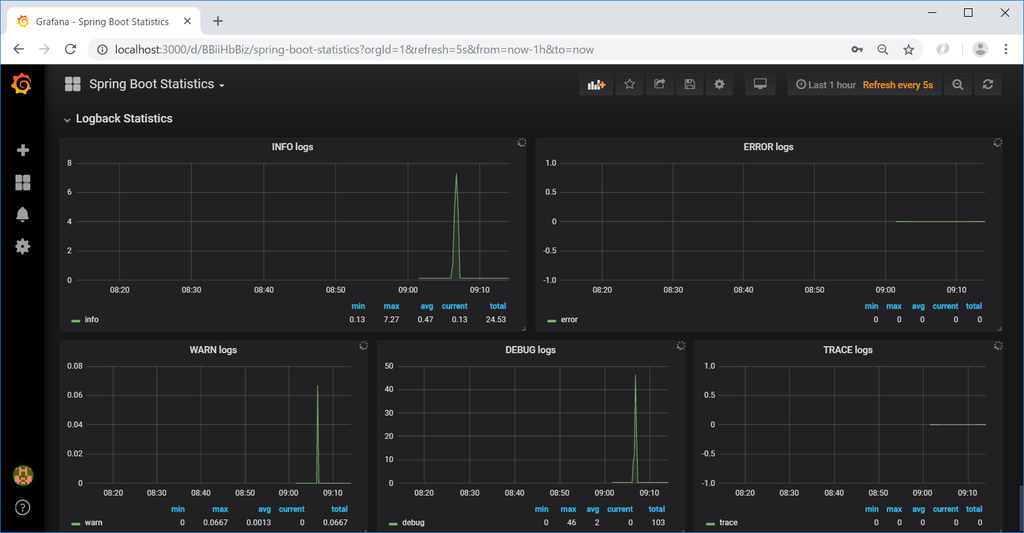This screenshot has height=533, width=1024.
Task: Share dashboard using the share icon
Action: (x=660, y=84)
